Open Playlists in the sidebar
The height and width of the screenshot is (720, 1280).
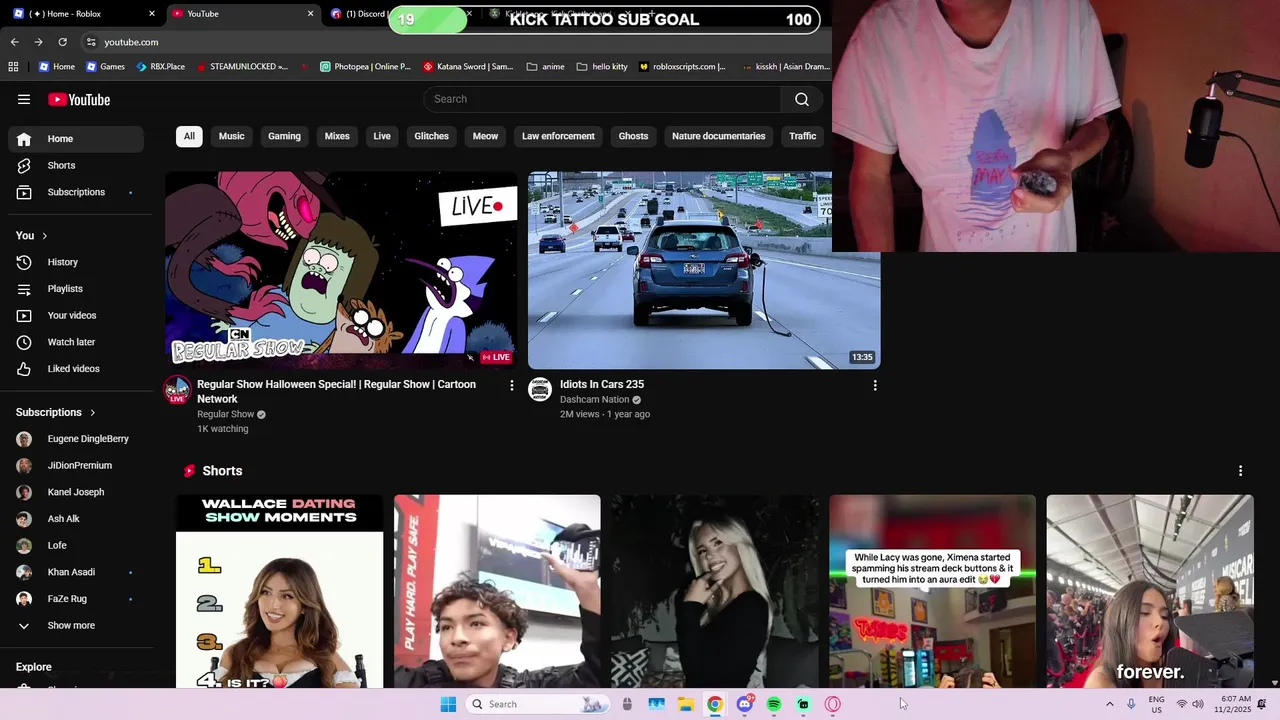(76, 289)
